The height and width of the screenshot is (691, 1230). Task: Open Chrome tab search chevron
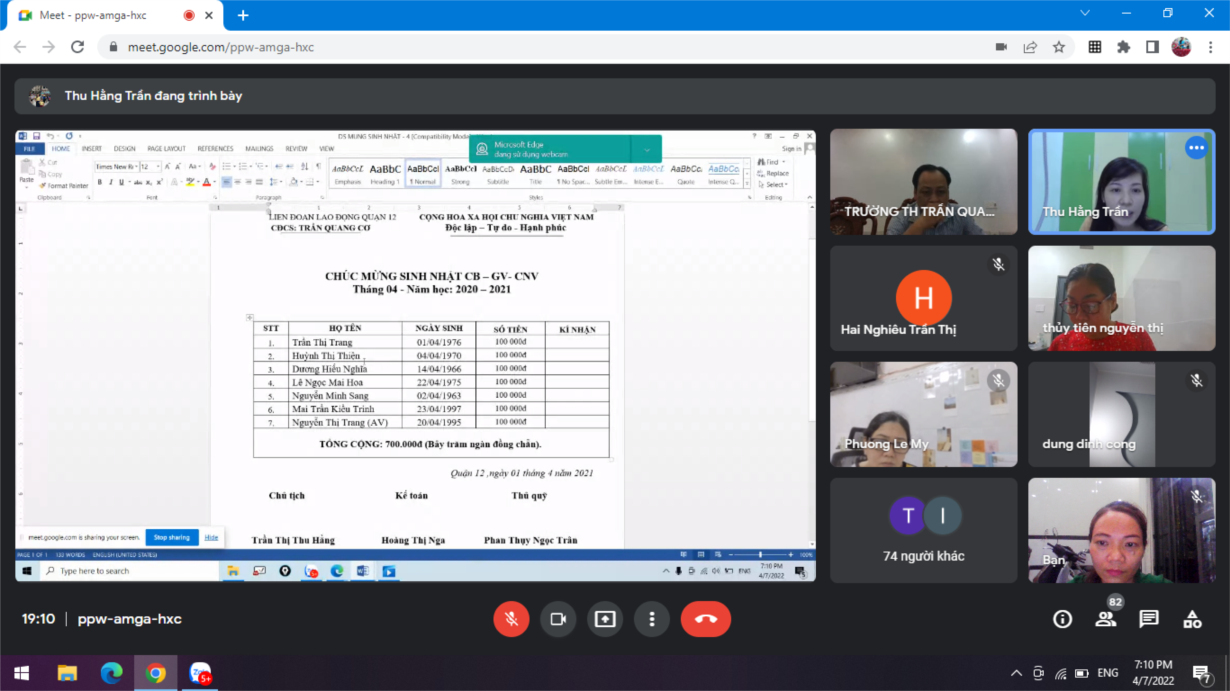tap(1085, 13)
